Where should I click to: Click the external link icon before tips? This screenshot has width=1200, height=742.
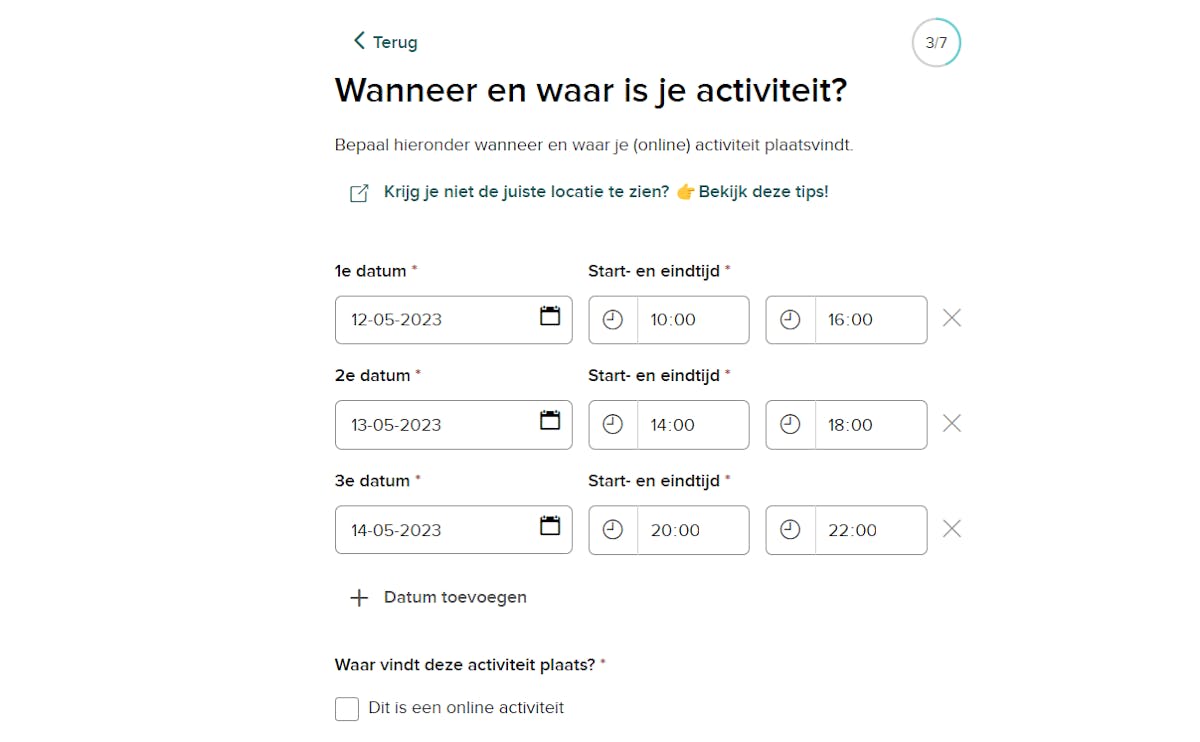[x=359, y=193]
